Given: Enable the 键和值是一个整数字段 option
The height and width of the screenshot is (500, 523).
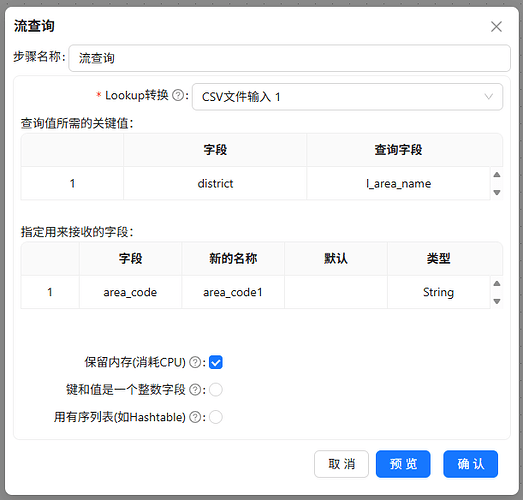Looking at the screenshot, I should coord(215,390).
